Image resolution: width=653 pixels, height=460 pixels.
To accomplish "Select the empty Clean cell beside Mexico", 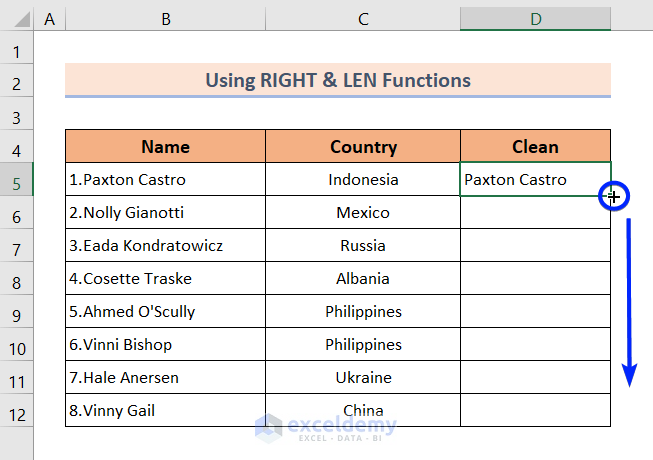I will pyautogui.click(x=535, y=213).
